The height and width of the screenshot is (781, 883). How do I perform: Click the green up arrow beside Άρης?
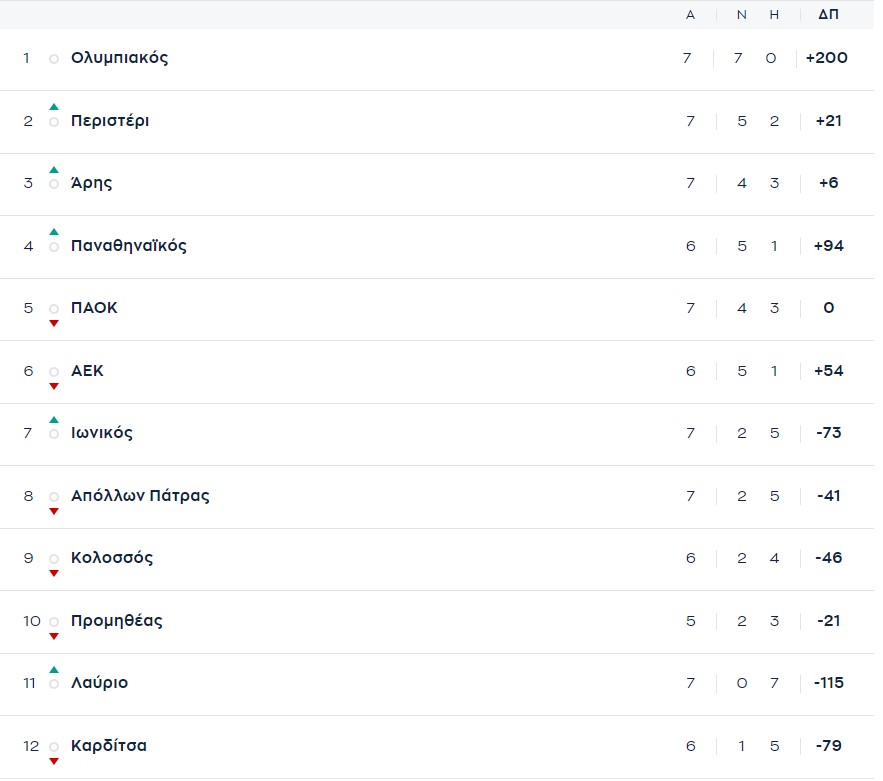(54, 170)
